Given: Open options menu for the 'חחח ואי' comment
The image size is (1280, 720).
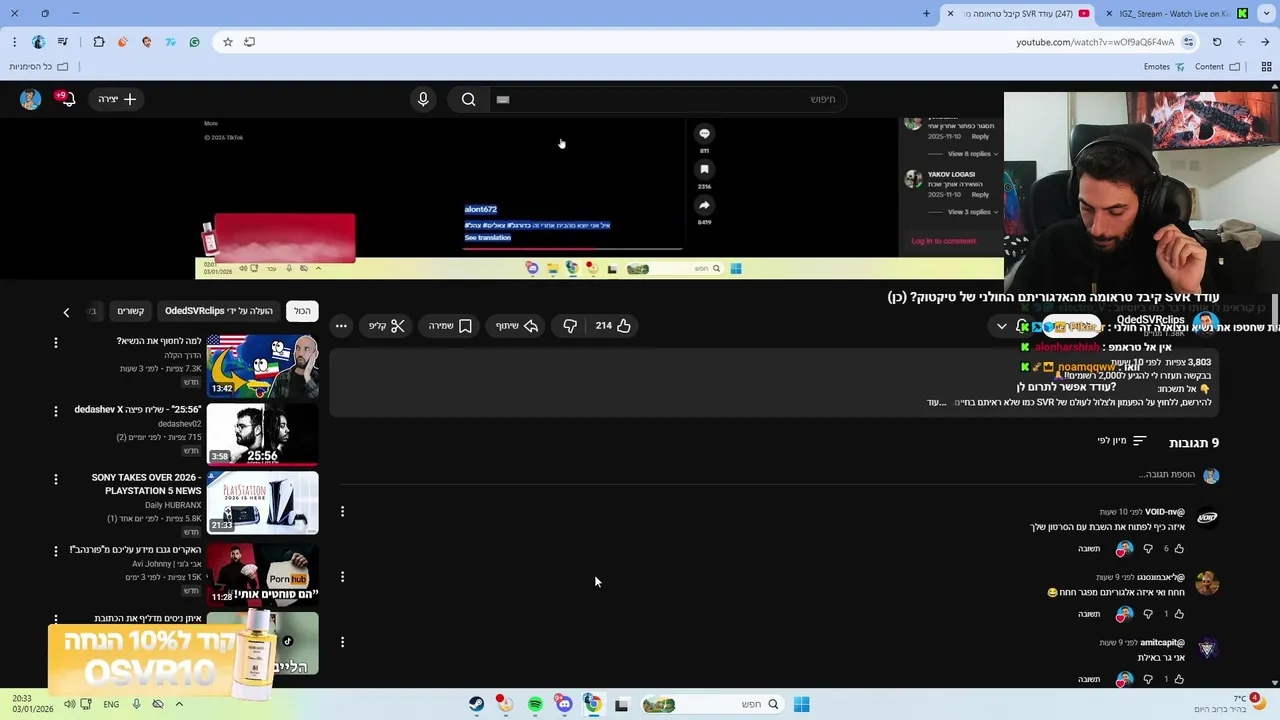Looking at the screenshot, I should (x=342, y=577).
